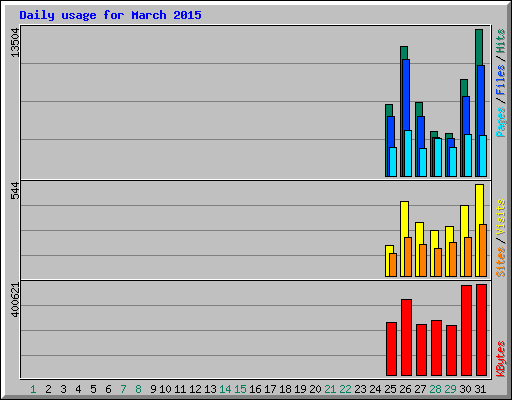Click day label 29 on the x-axis
Viewport: 512px width, 400px height.
click(450, 389)
